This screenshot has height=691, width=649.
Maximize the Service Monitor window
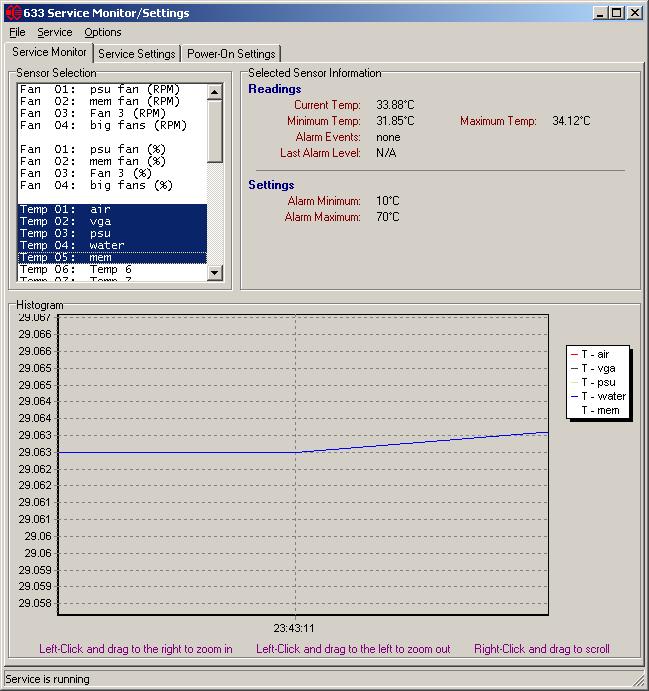tap(616, 13)
